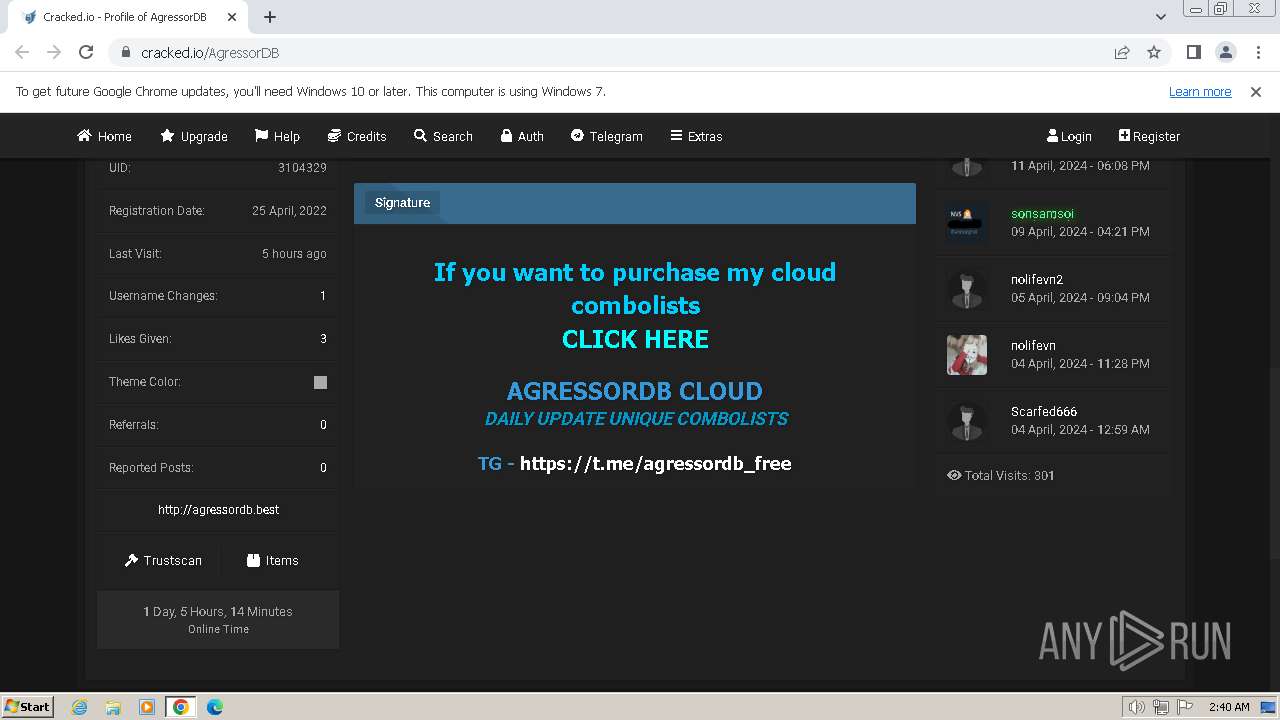Screen dimensions: 1280x720
Task: Open a new browser tab
Action: [x=270, y=17]
